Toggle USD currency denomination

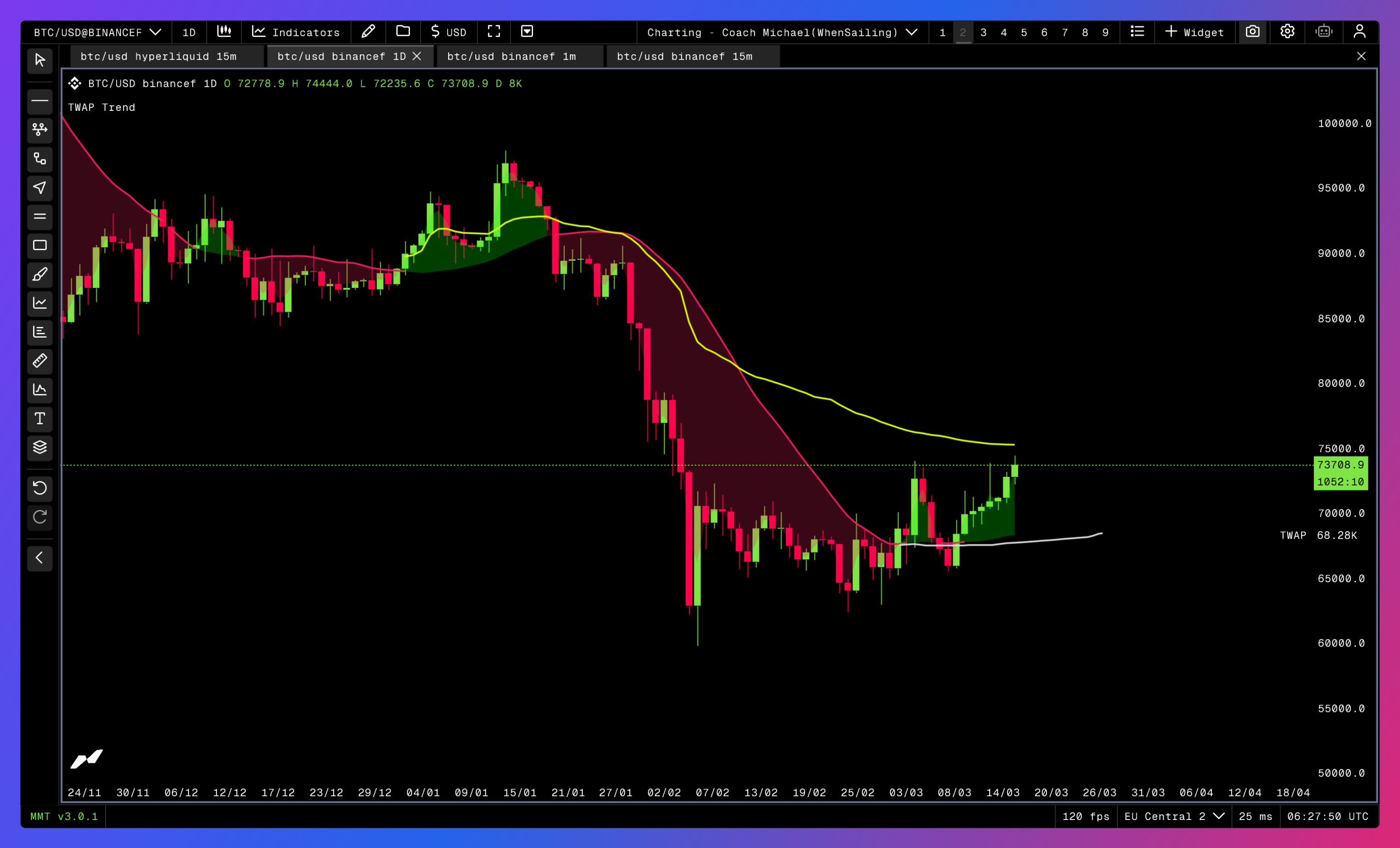448,32
